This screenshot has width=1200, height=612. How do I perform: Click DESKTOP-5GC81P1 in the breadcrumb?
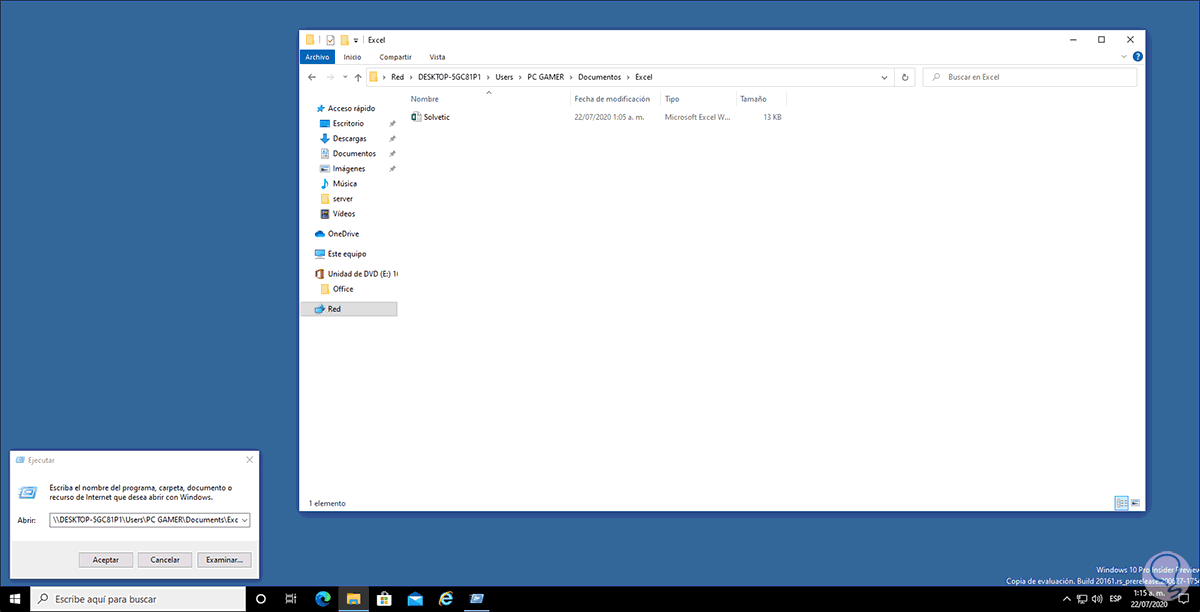coord(447,77)
